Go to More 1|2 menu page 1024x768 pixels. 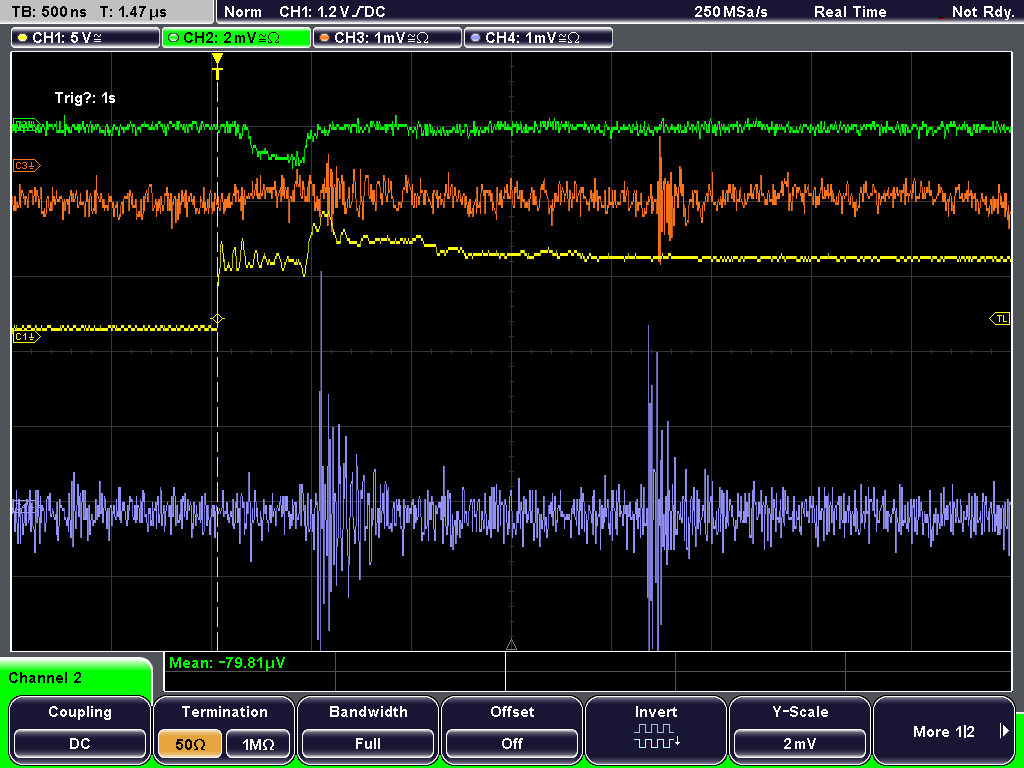click(944, 729)
